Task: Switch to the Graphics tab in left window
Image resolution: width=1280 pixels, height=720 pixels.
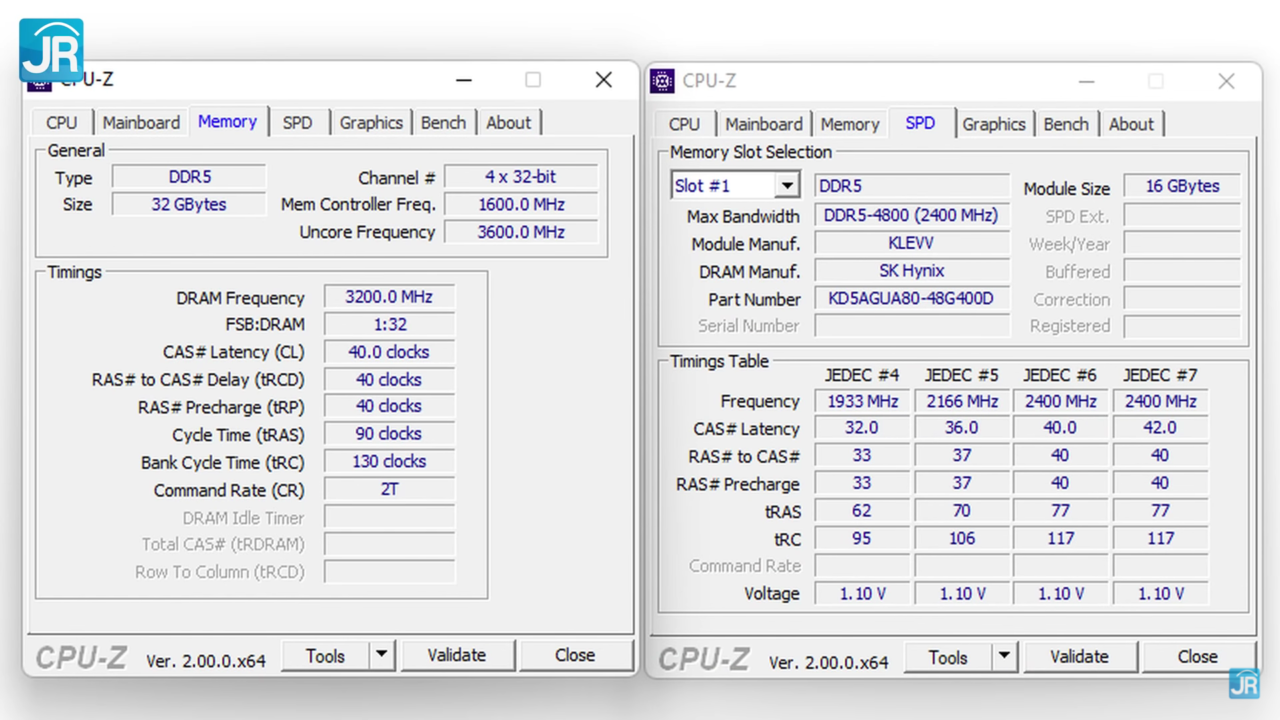Action: point(371,122)
